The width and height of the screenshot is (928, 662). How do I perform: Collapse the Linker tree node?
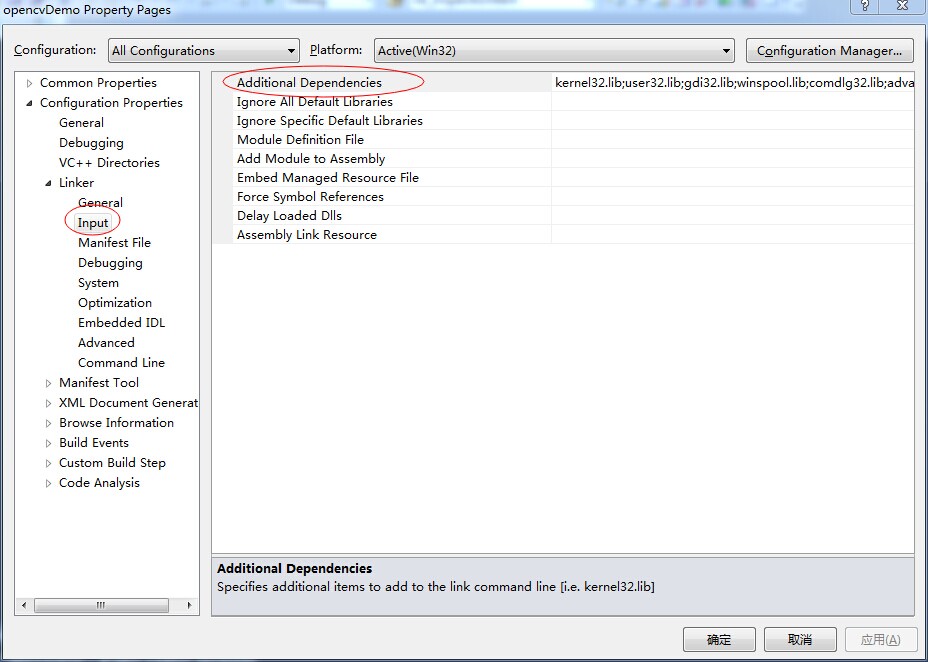click(49, 183)
